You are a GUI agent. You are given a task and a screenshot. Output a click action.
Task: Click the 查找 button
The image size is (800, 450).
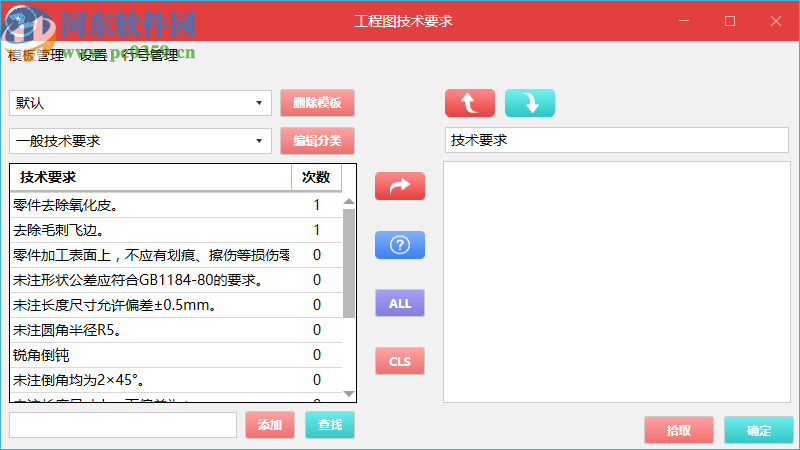[x=330, y=424]
